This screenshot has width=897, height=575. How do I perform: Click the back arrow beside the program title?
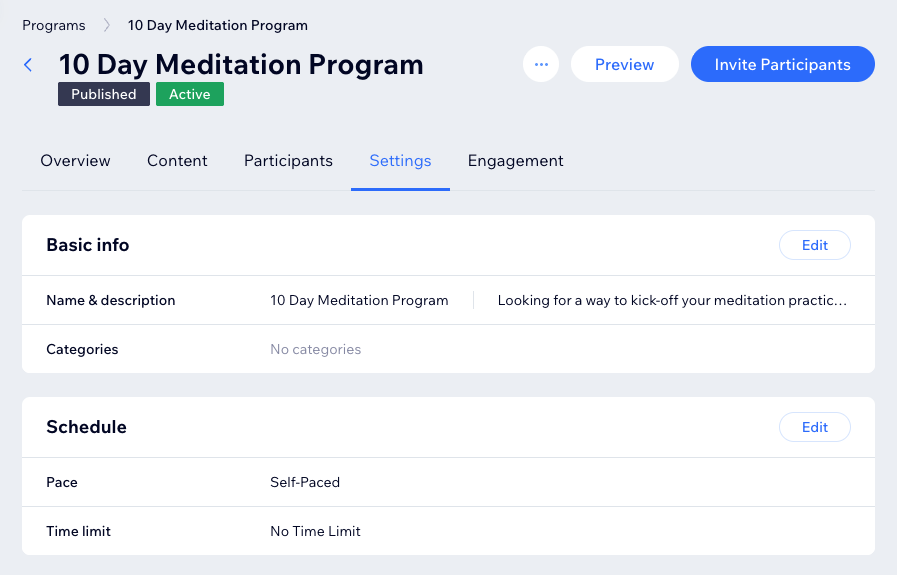(x=28, y=65)
